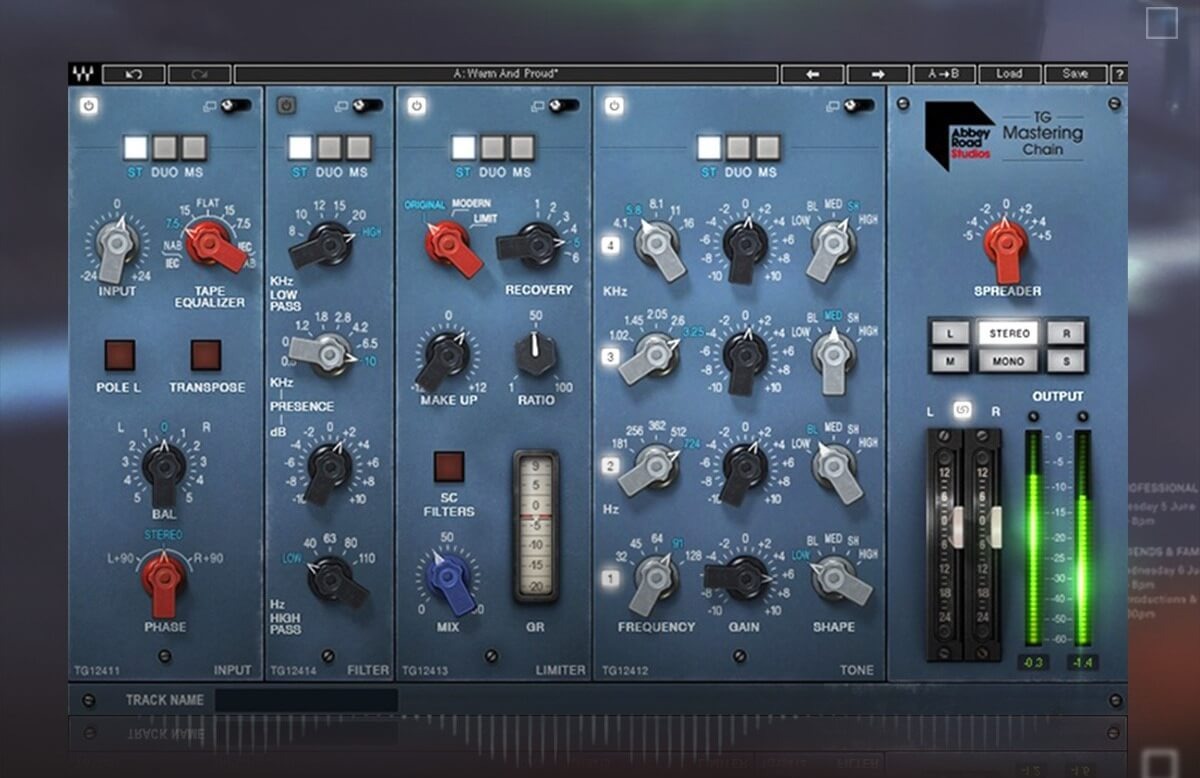Image resolution: width=1200 pixels, height=778 pixels.
Task: Toggle Tone band 3 button
Action: click(x=611, y=355)
